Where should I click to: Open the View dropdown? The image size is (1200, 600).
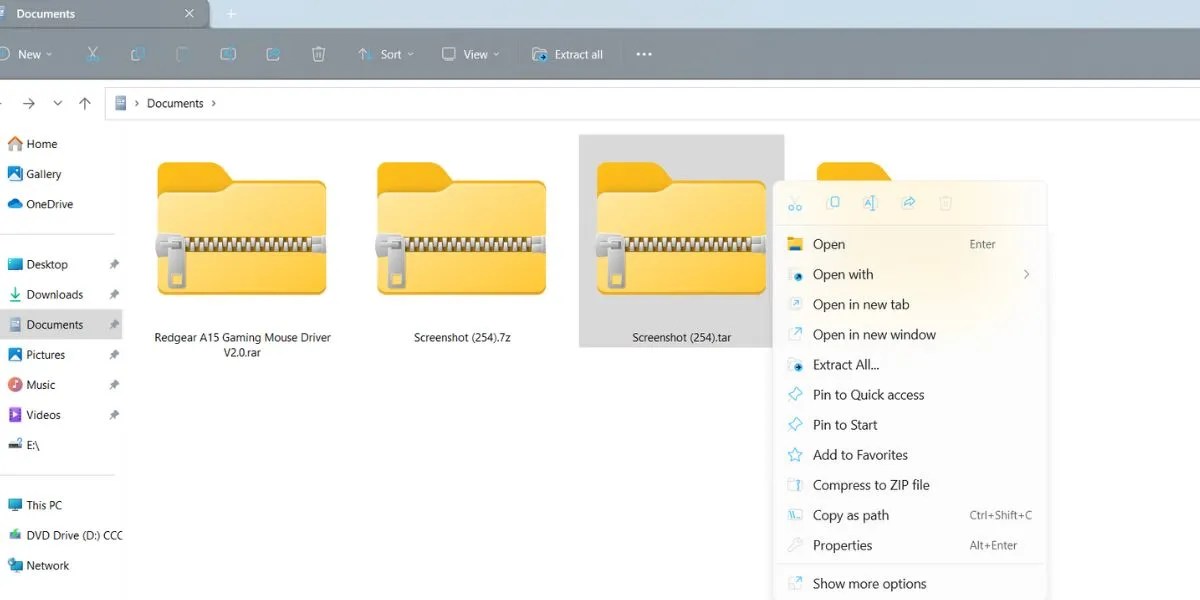tap(469, 54)
